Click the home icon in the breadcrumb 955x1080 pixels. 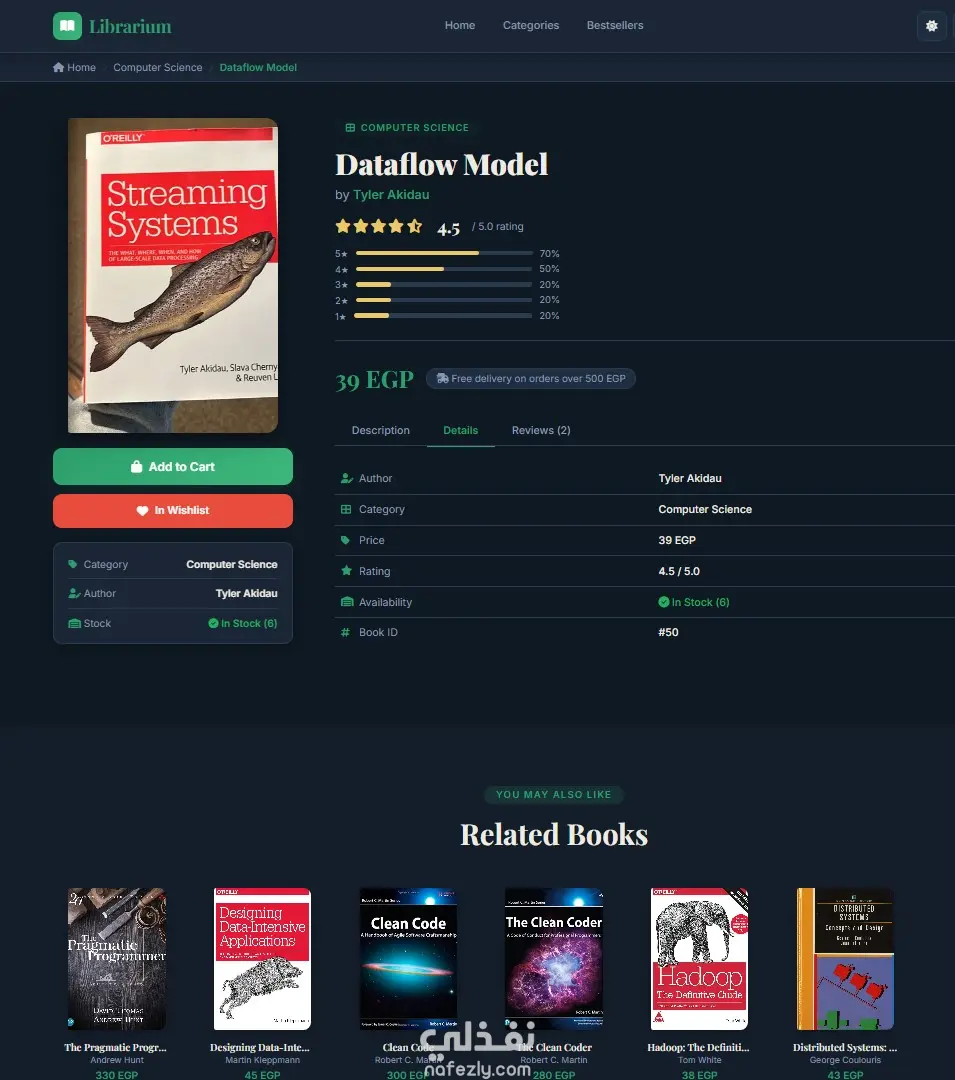[59, 68]
